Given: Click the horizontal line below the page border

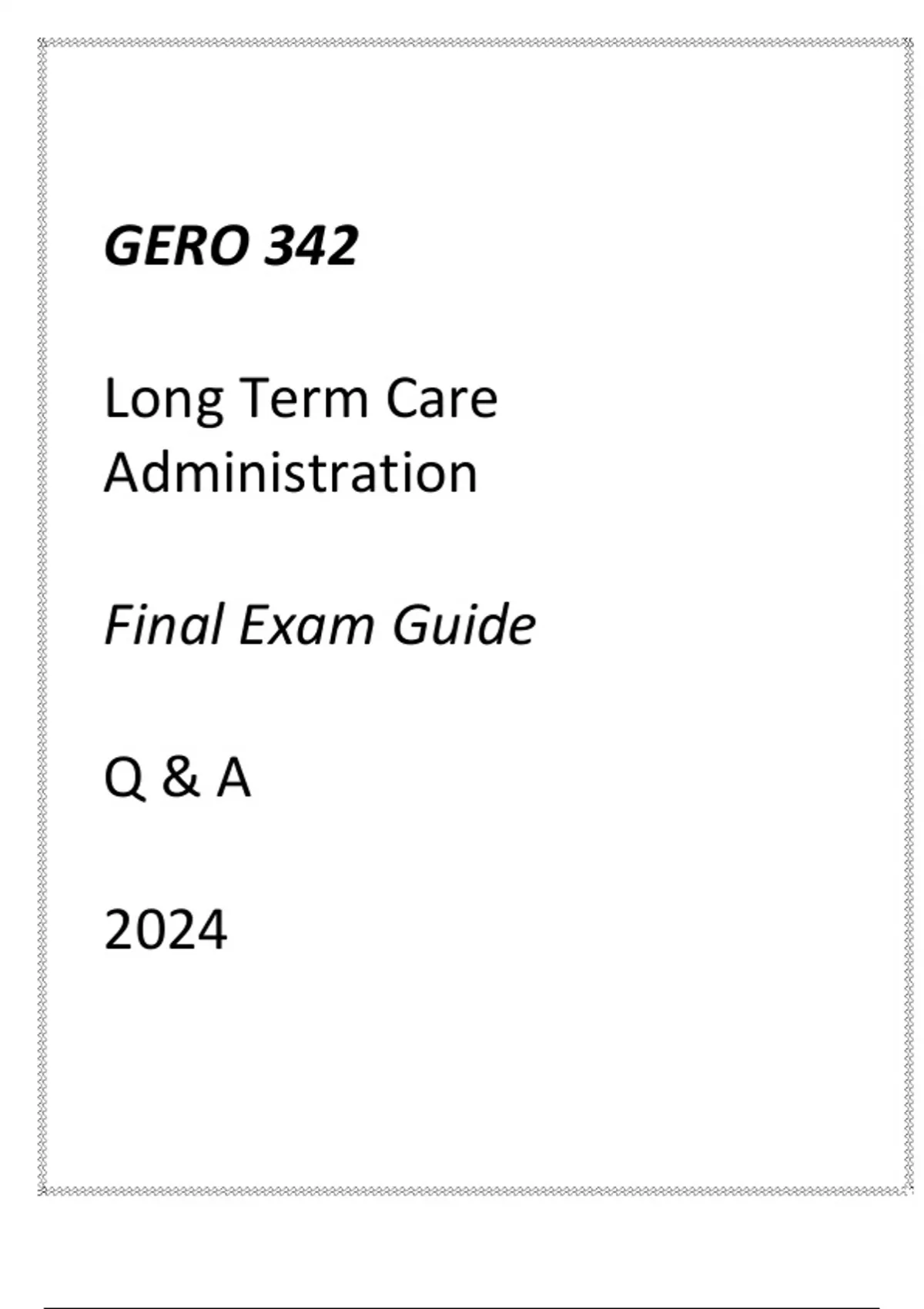Looking at the screenshot, I should (x=462, y=1307).
